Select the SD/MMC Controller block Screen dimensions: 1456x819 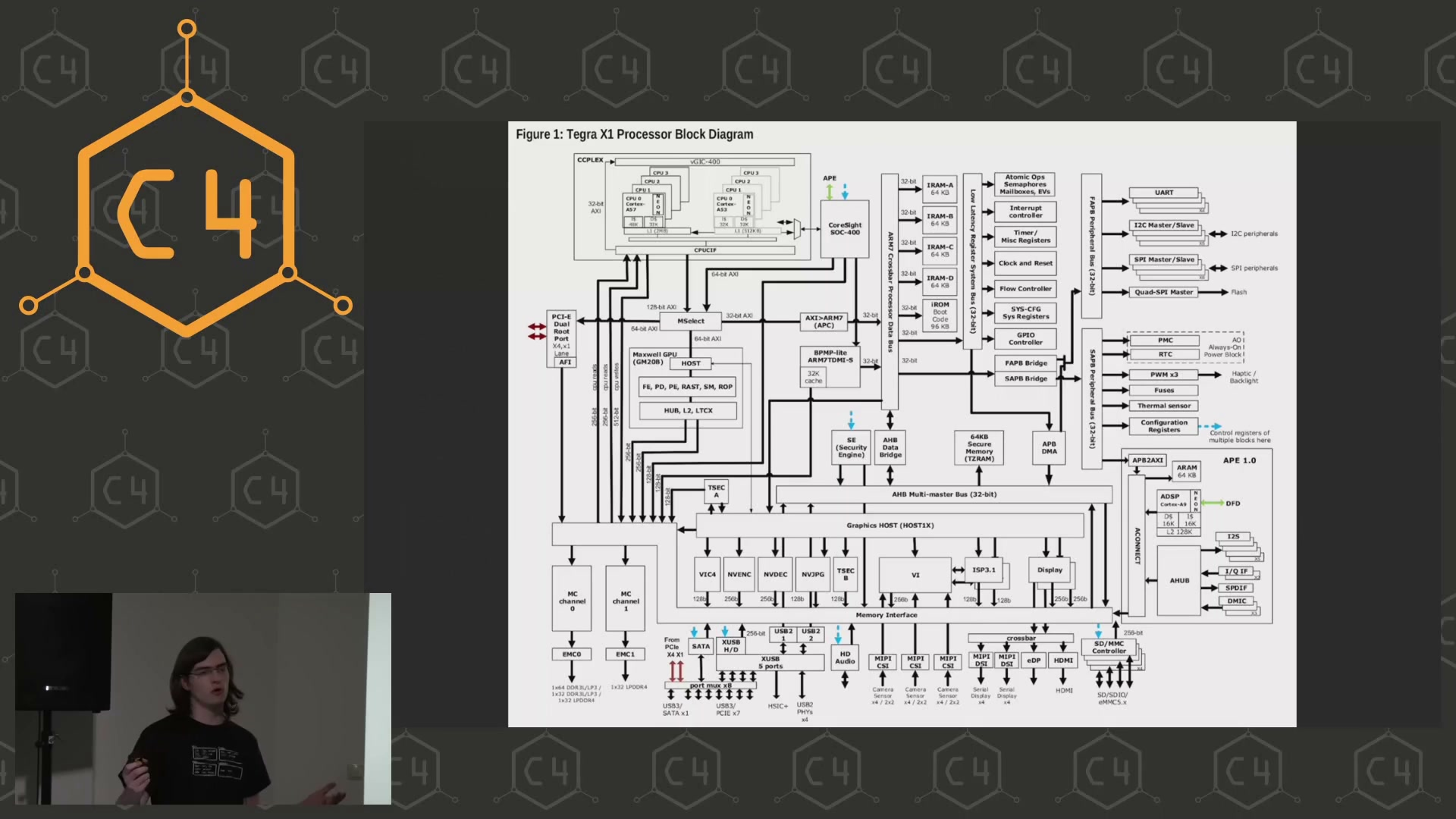click(x=1109, y=648)
